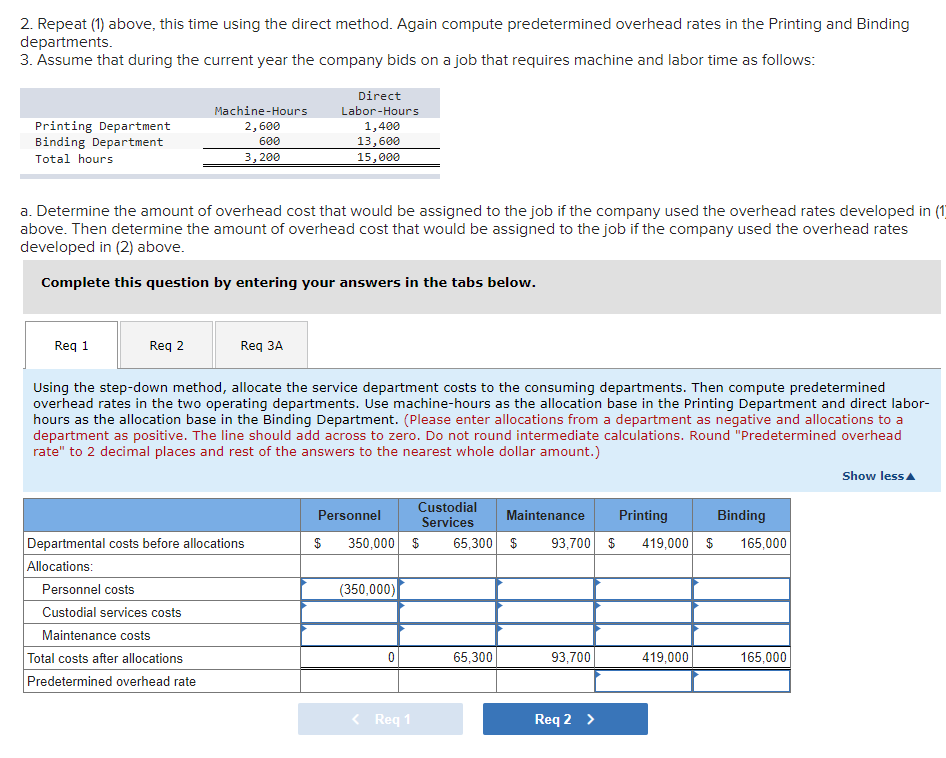Viewport: 946px width, 758px height.
Task: Click the 'Total costs after allocations' row label
Action: click(105, 658)
